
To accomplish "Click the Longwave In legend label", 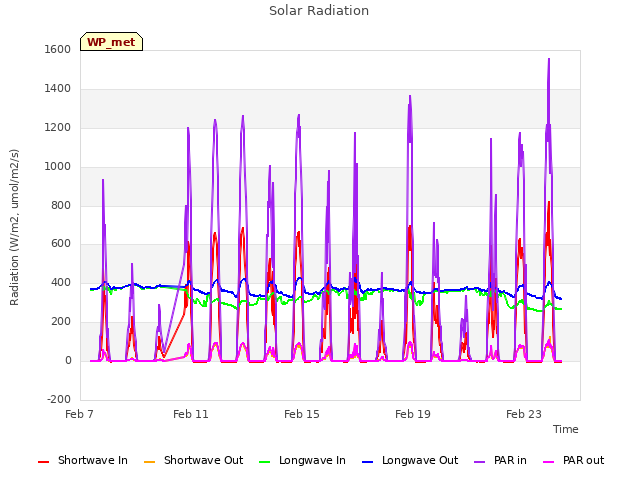I will [312, 460].
